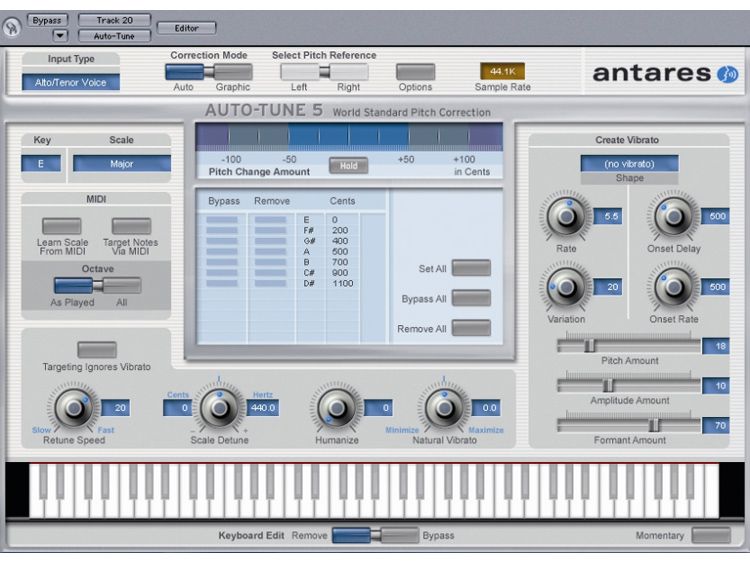Click the Variation value field 20

[607, 287]
